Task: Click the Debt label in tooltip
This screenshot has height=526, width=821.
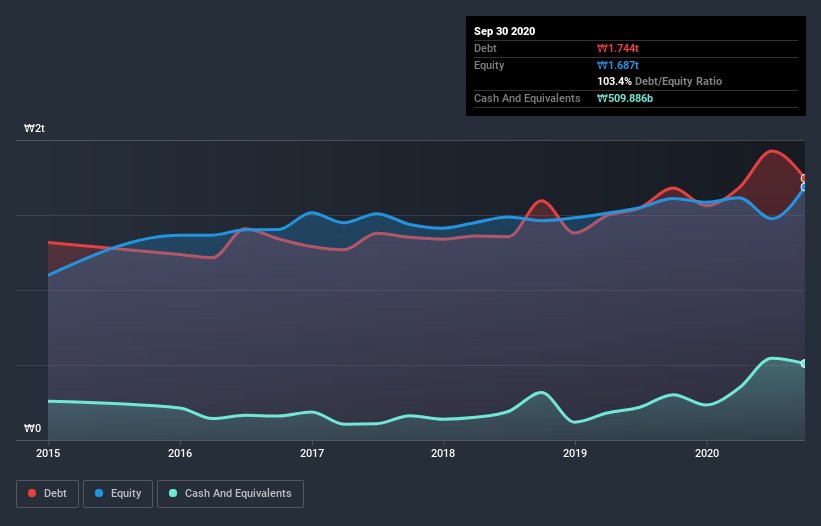Action: pos(485,48)
